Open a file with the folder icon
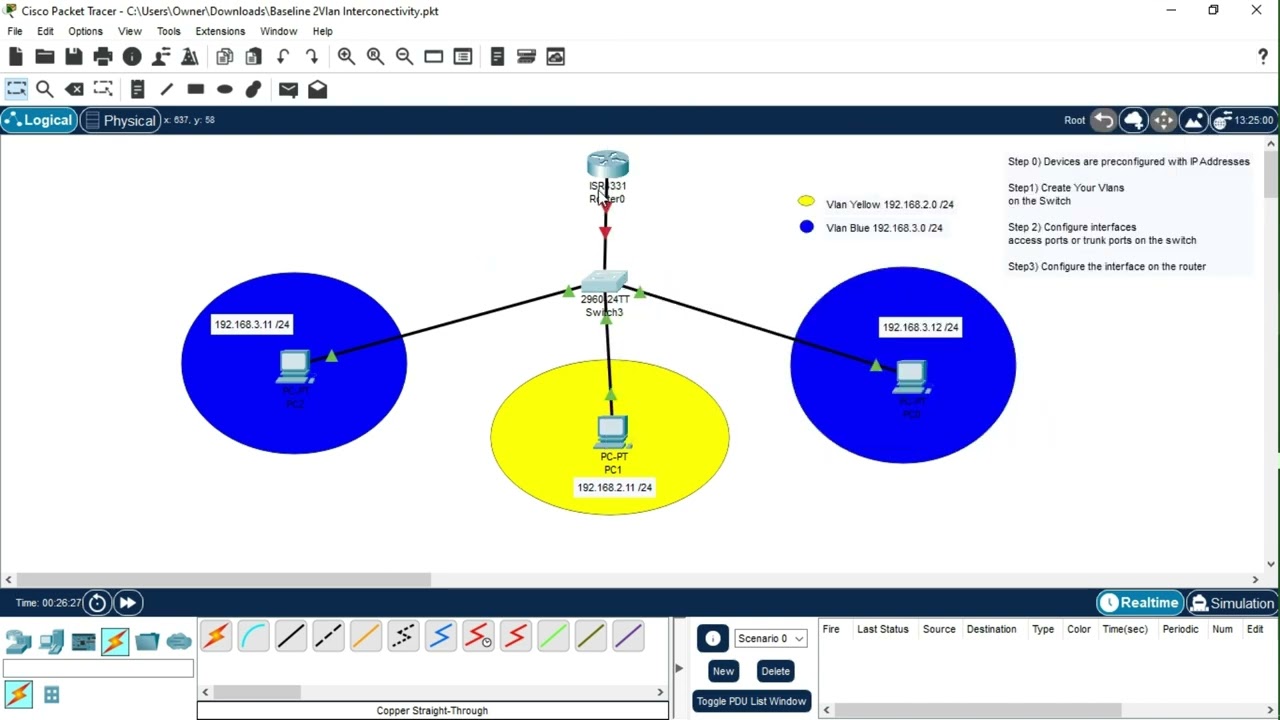 pyautogui.click(x=44, y=57)
